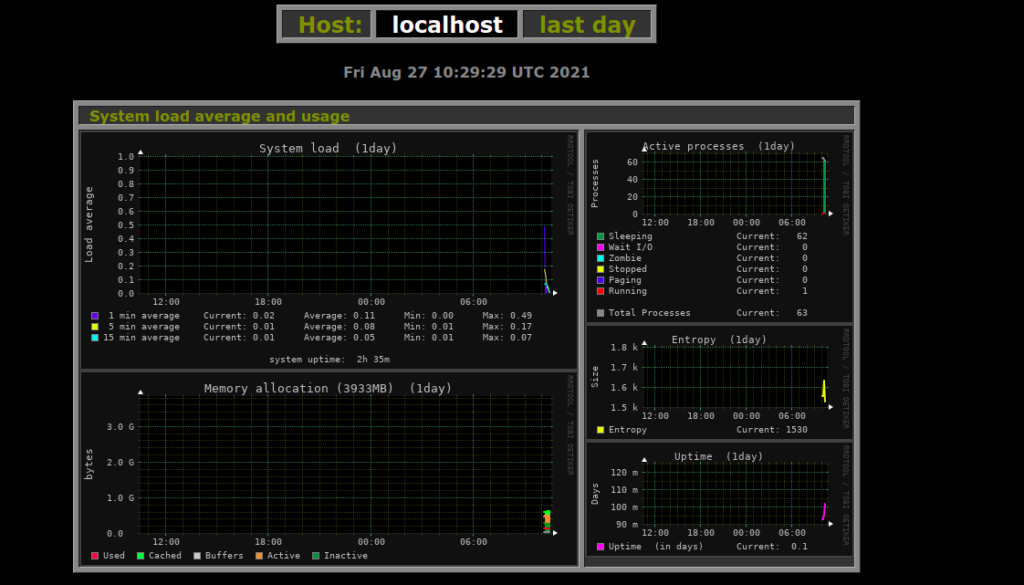Click the 'System load average and usage' title

tap(219, 116)
